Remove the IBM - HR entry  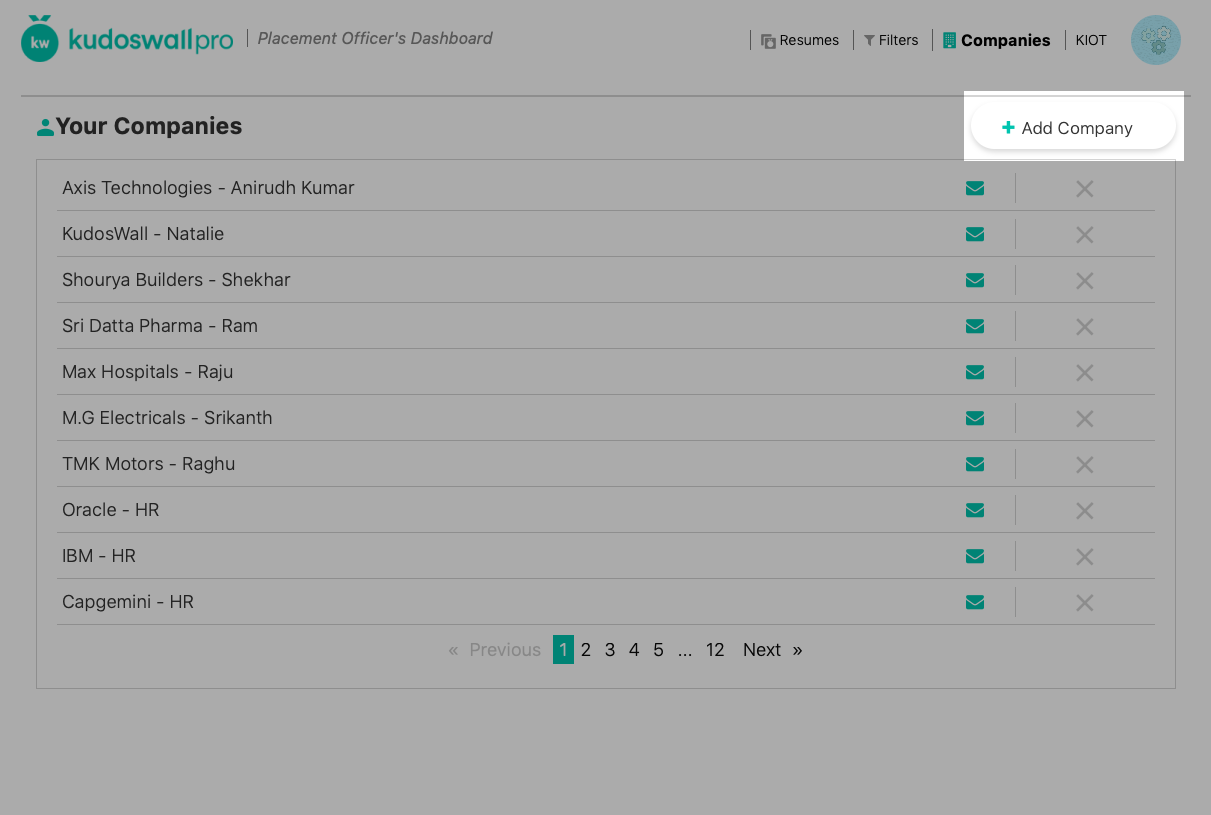(x=1084, y=556)
